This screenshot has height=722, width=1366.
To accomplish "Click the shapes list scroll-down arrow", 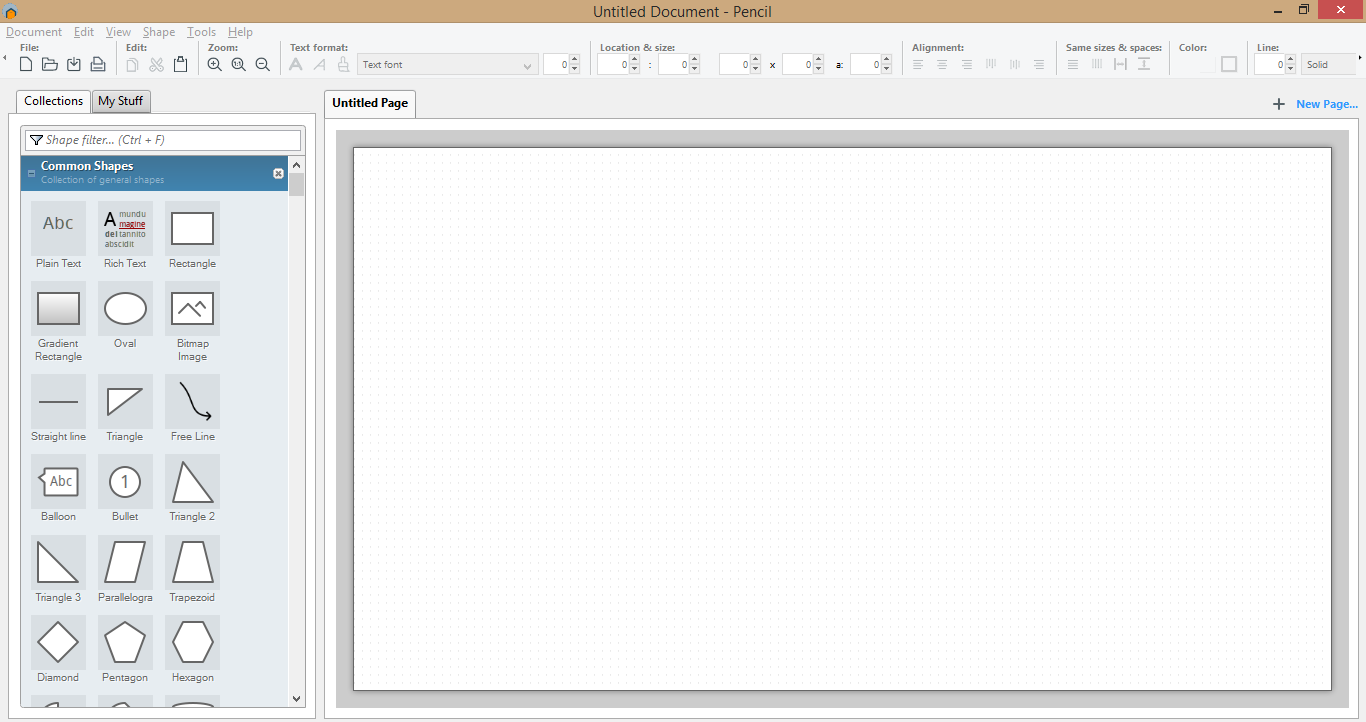I will [x=297, y=698].
